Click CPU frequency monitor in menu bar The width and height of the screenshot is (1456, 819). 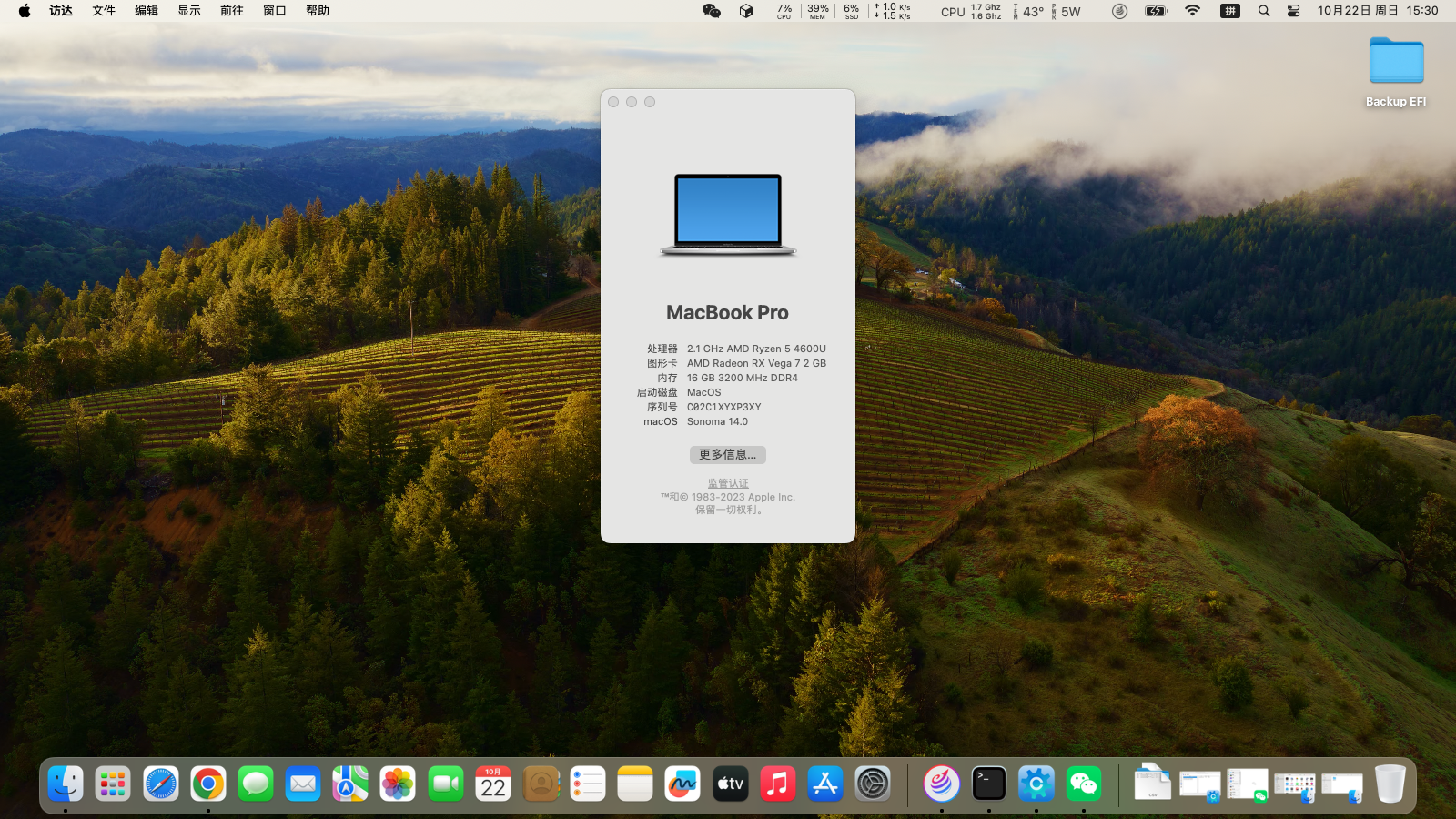pyautogui.click(x=971, y=11)
